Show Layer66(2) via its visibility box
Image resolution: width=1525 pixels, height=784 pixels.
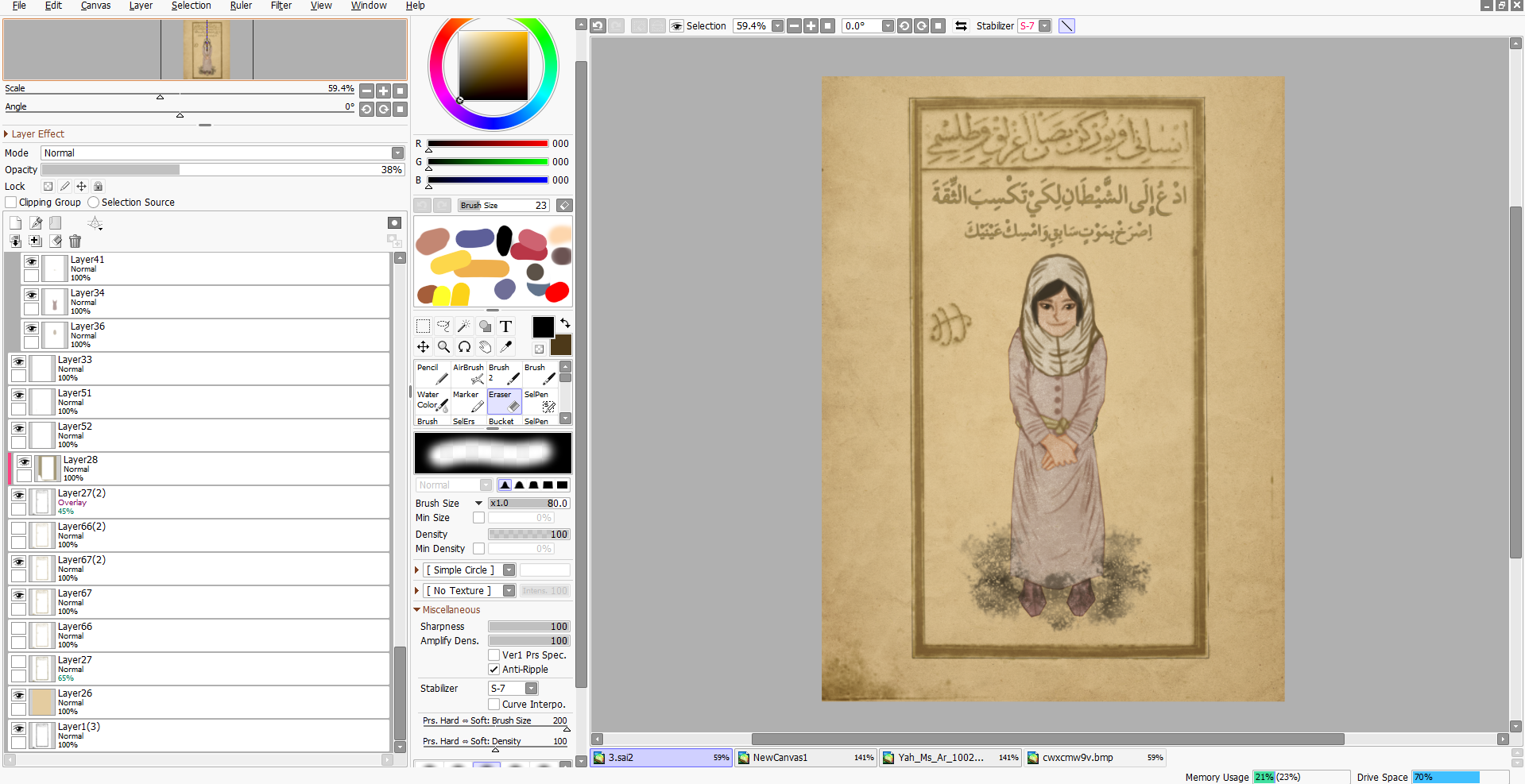pyautogui.click(x=18, y=528)
